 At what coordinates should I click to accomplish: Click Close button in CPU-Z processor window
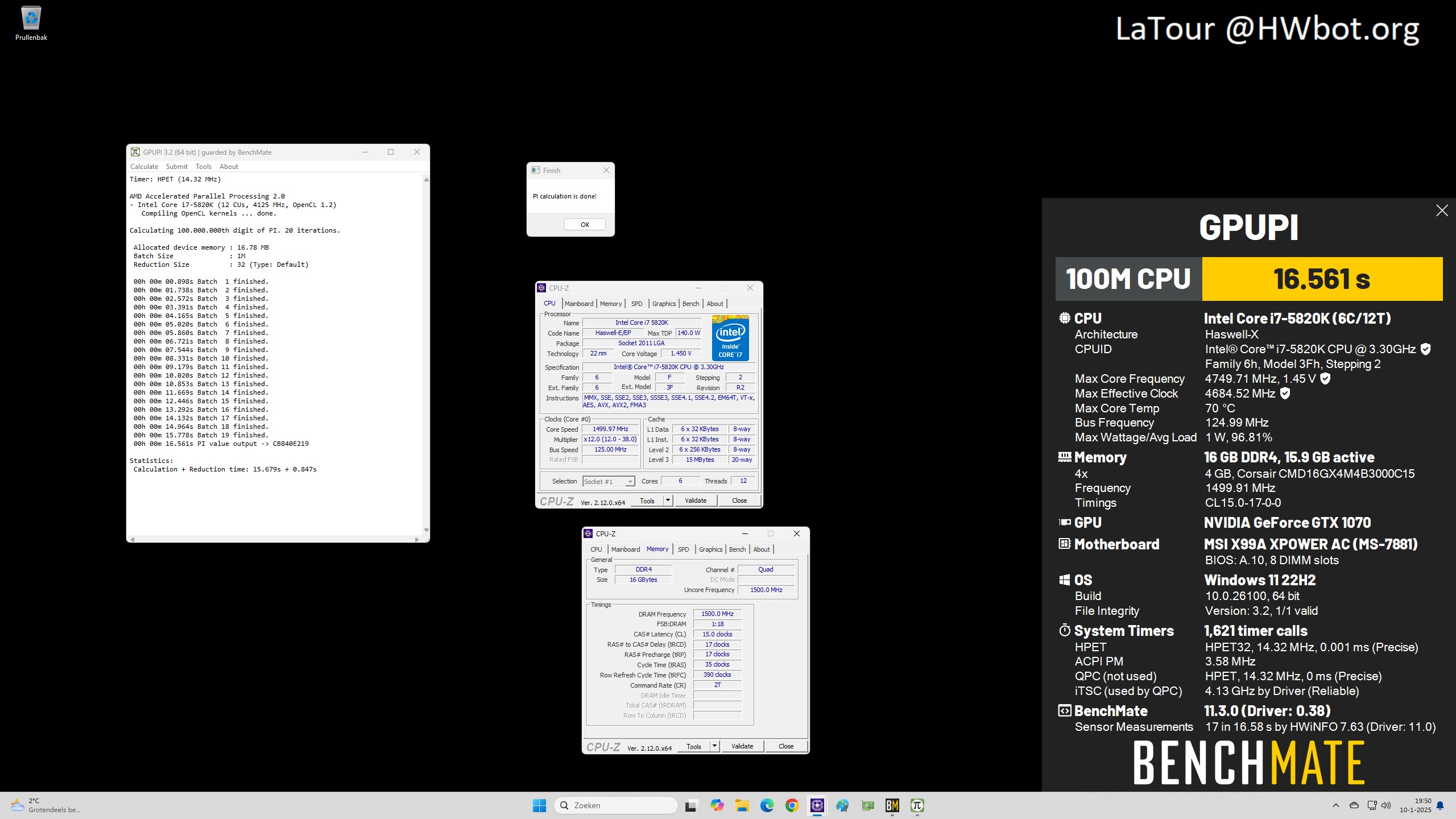pyautogui.click(x=739, y=500)
